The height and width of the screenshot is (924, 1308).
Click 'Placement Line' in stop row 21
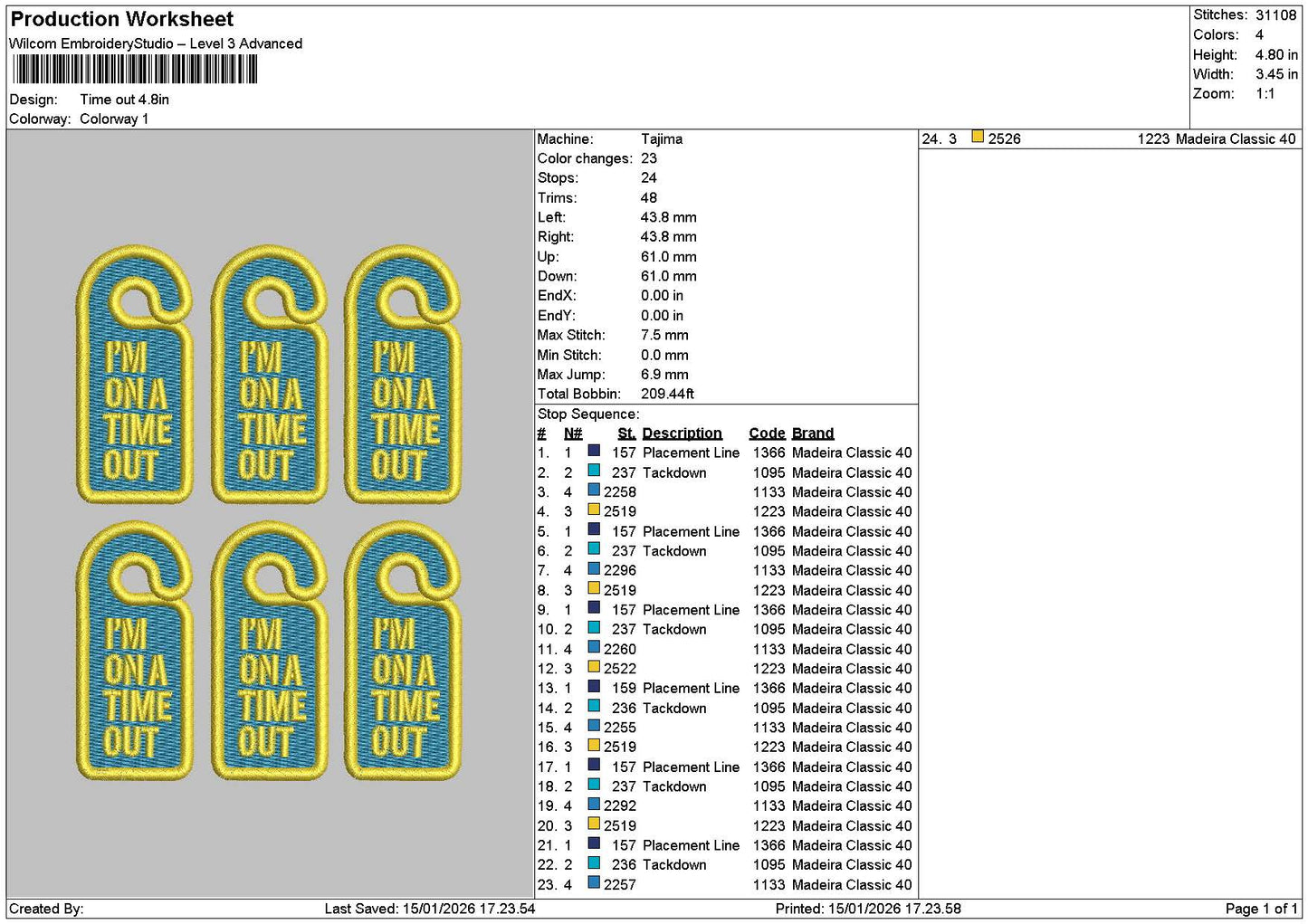692,845
